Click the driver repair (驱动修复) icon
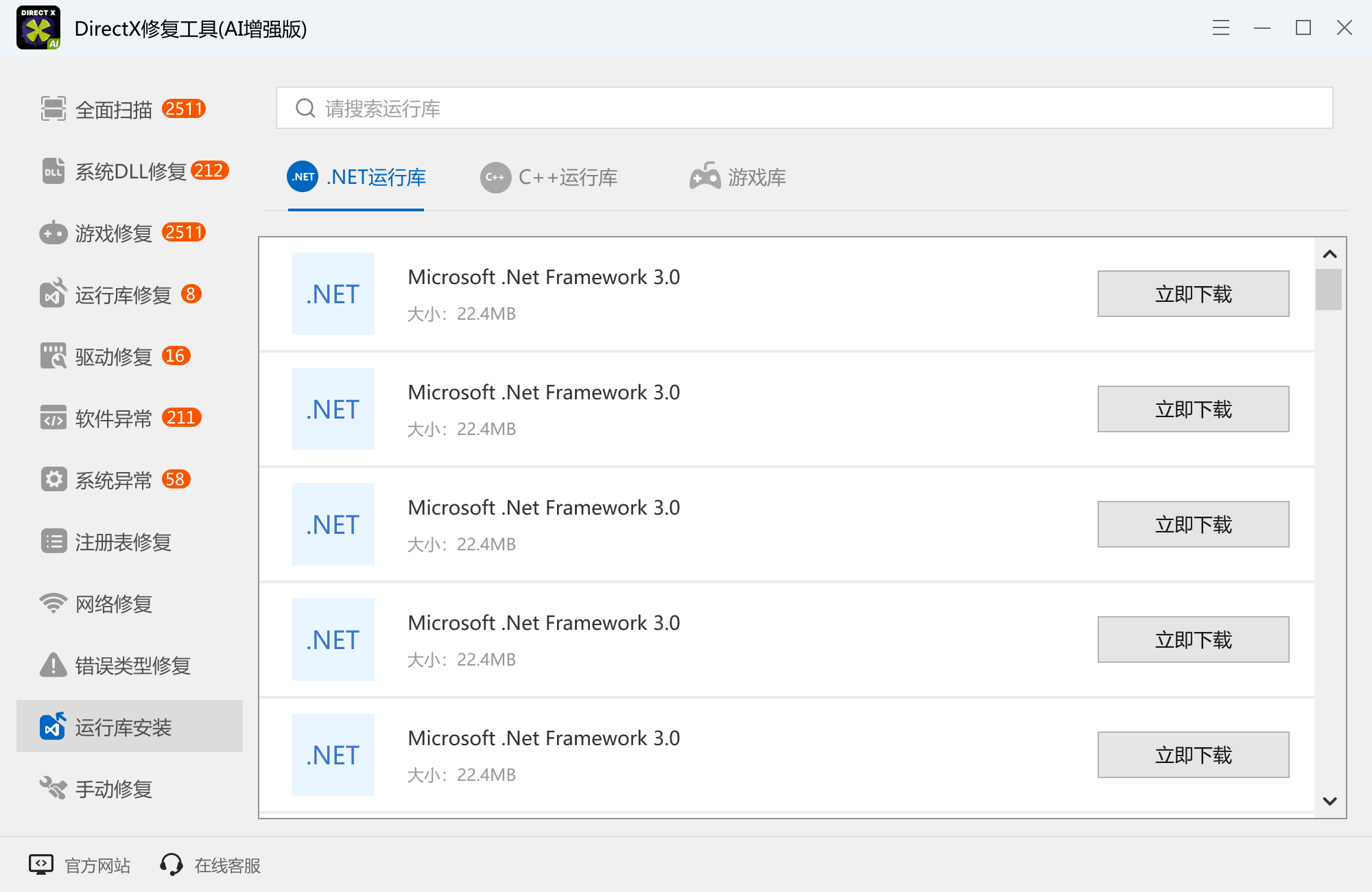 pyautogui.click(x=53, y=356)
